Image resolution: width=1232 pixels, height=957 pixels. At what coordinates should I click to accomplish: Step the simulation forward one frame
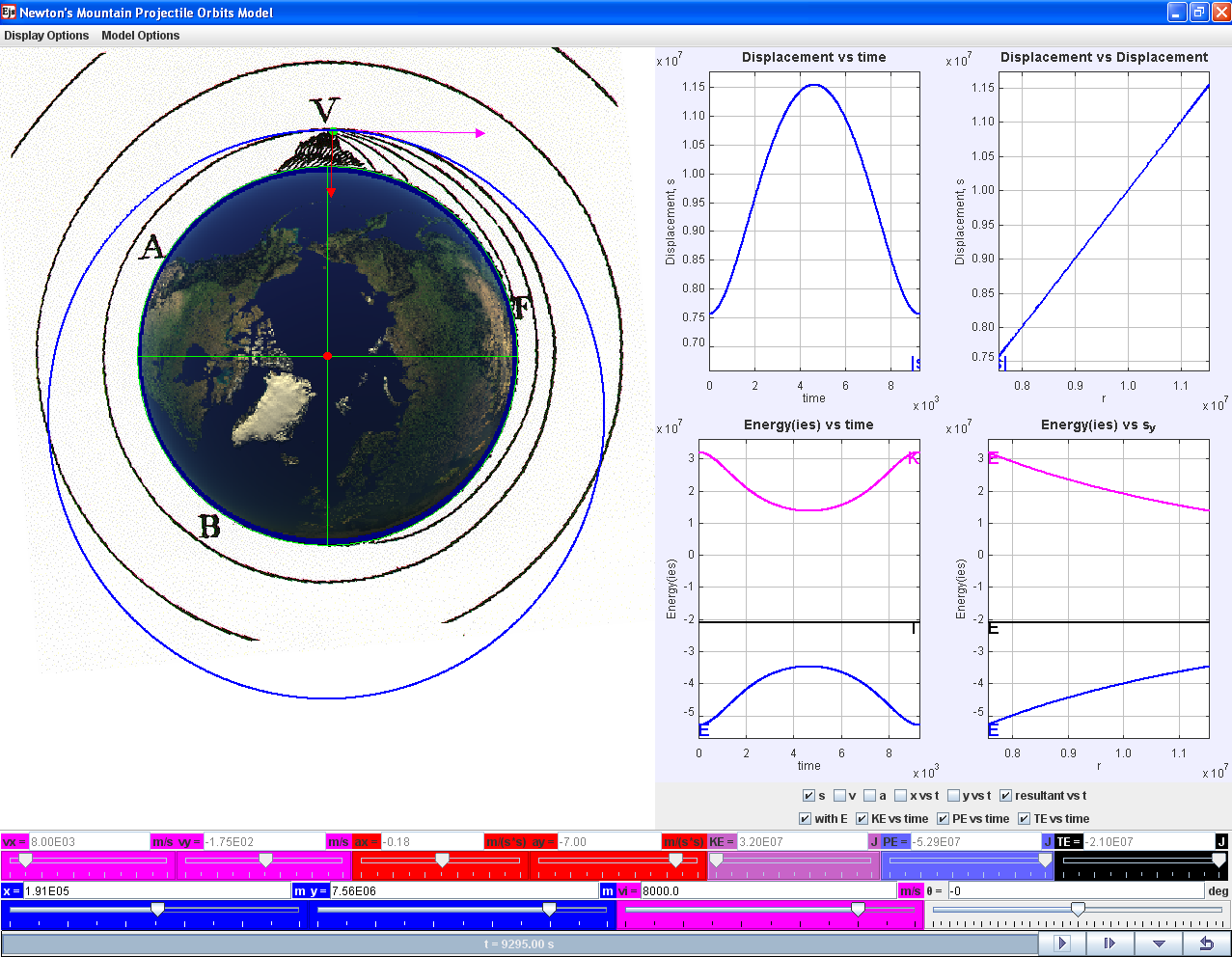pos(1109,943)
